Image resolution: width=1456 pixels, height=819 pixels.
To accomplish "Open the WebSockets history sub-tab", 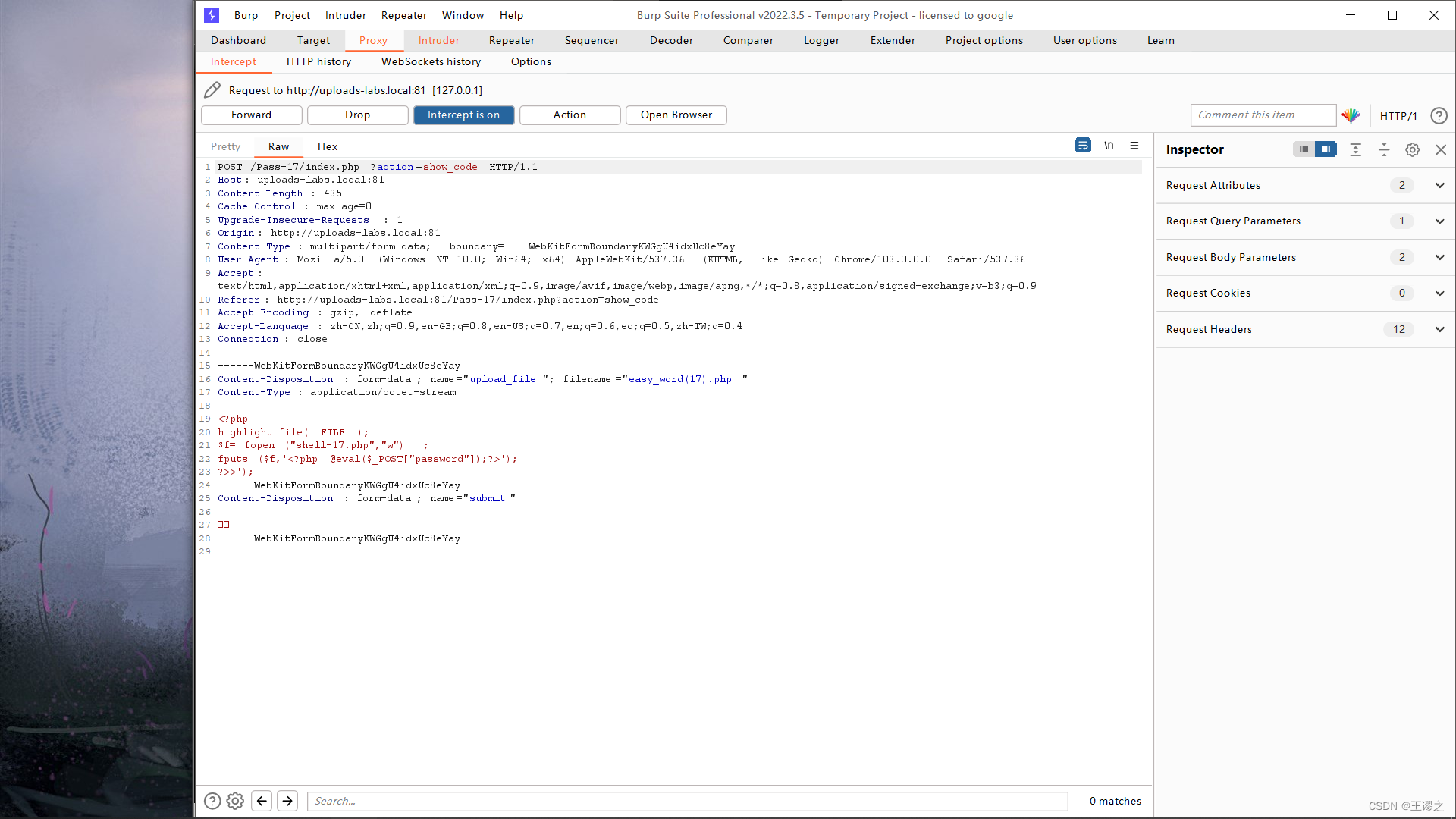I will (431, 62).
